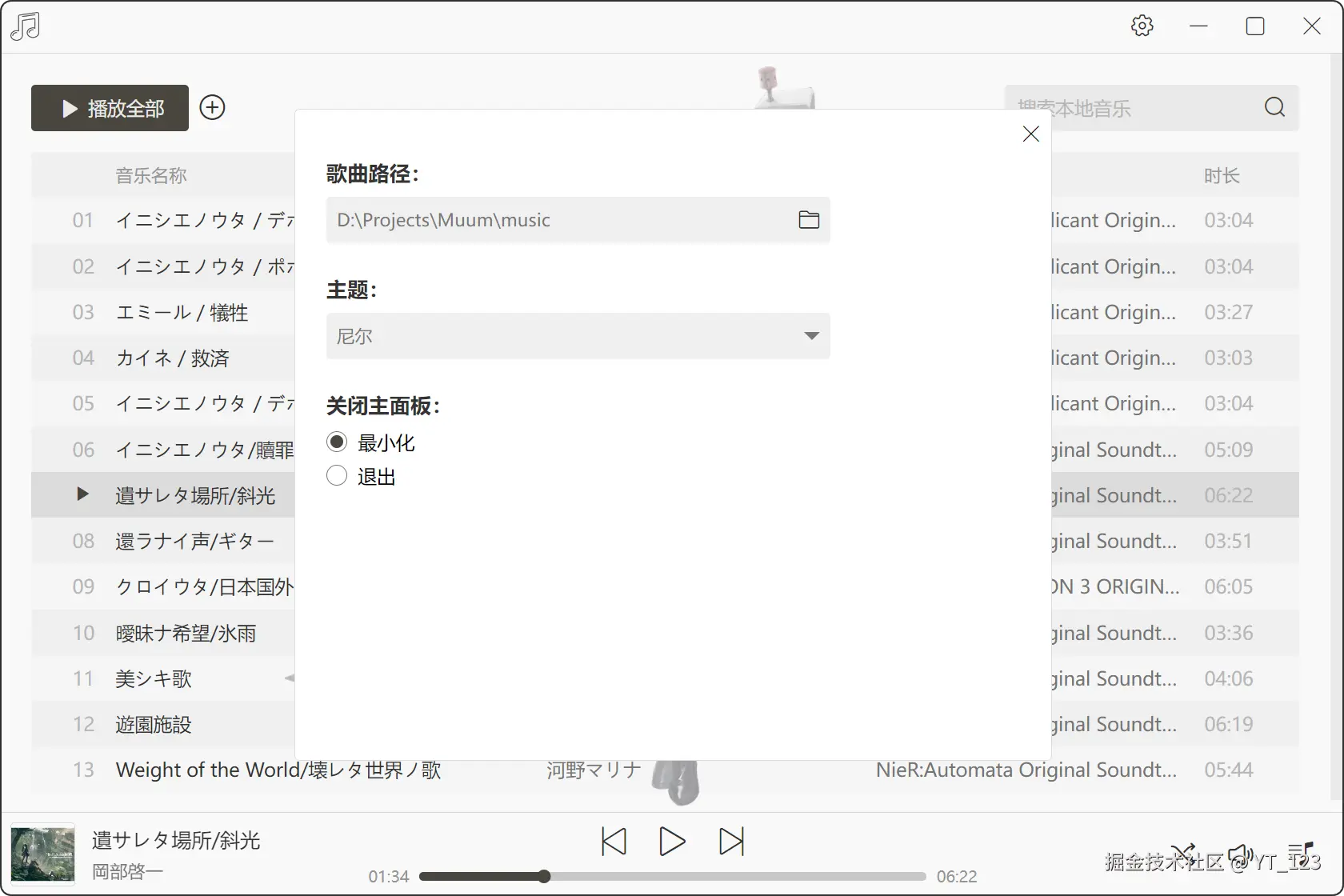Skip to the next track
The width and height of the screenshot is (1344, 896).
tap(731, 841)
